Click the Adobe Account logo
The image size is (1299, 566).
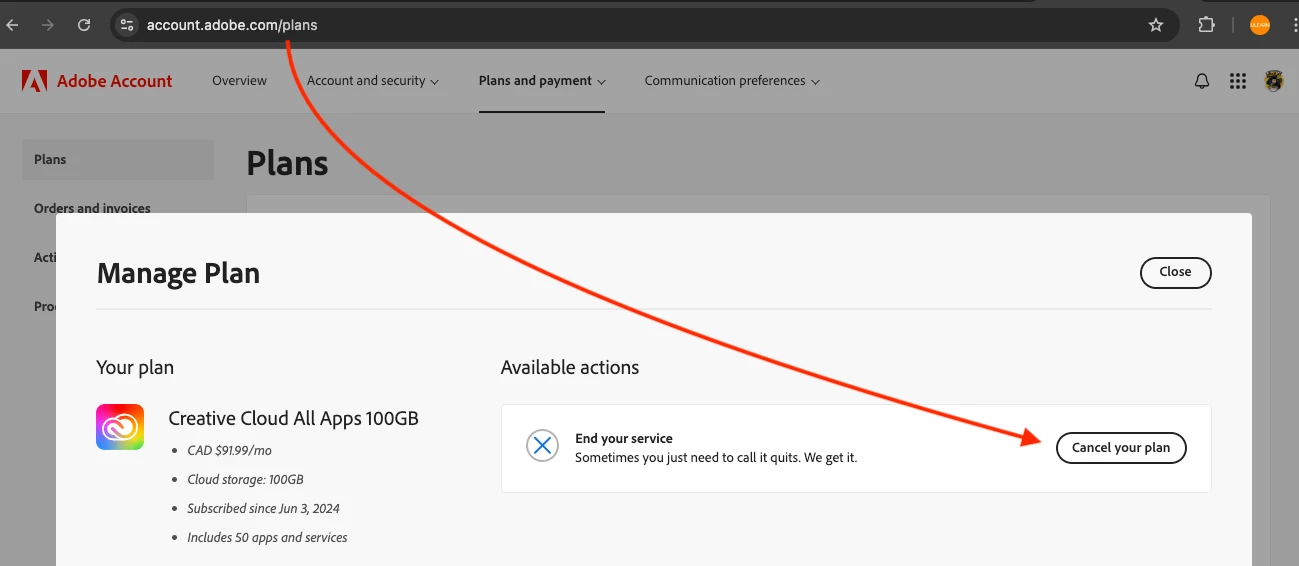tap(97, 81)
